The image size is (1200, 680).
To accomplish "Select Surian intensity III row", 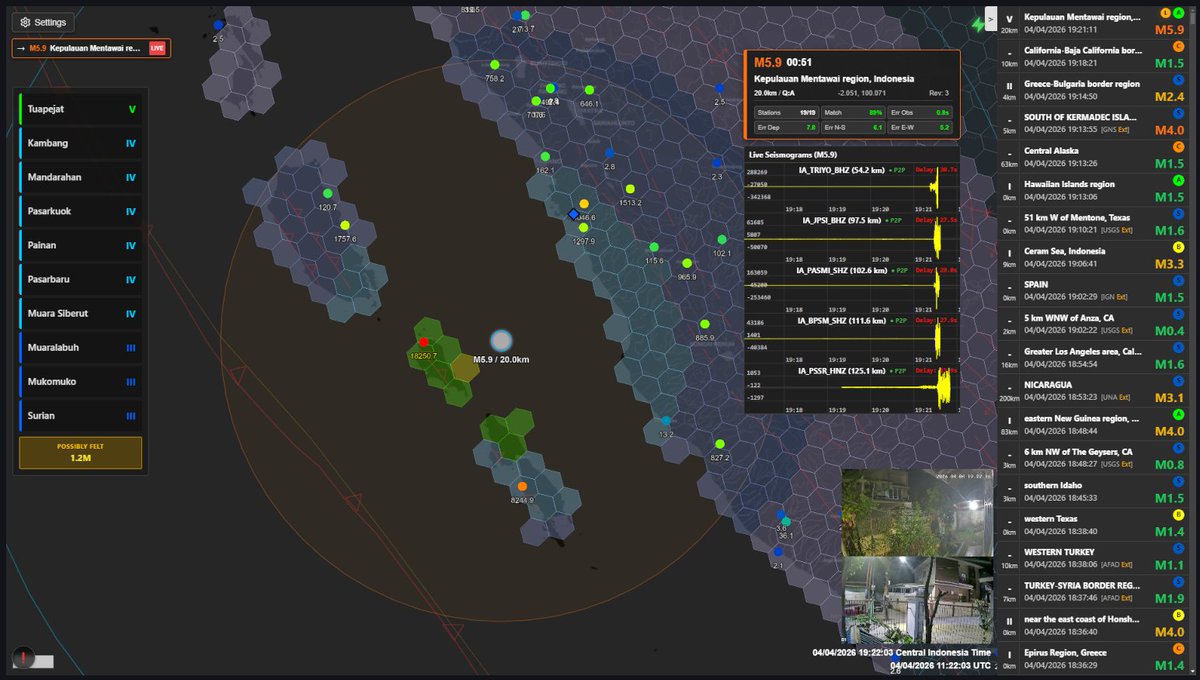I will pos(81,416).
